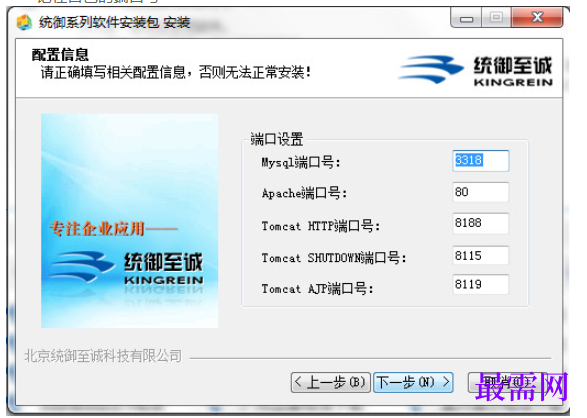This screenshot has width=587, height=418.
Task: Click the Tomcat SHUTDOWN port field showing 8115
Action: (x=481, y=256)
